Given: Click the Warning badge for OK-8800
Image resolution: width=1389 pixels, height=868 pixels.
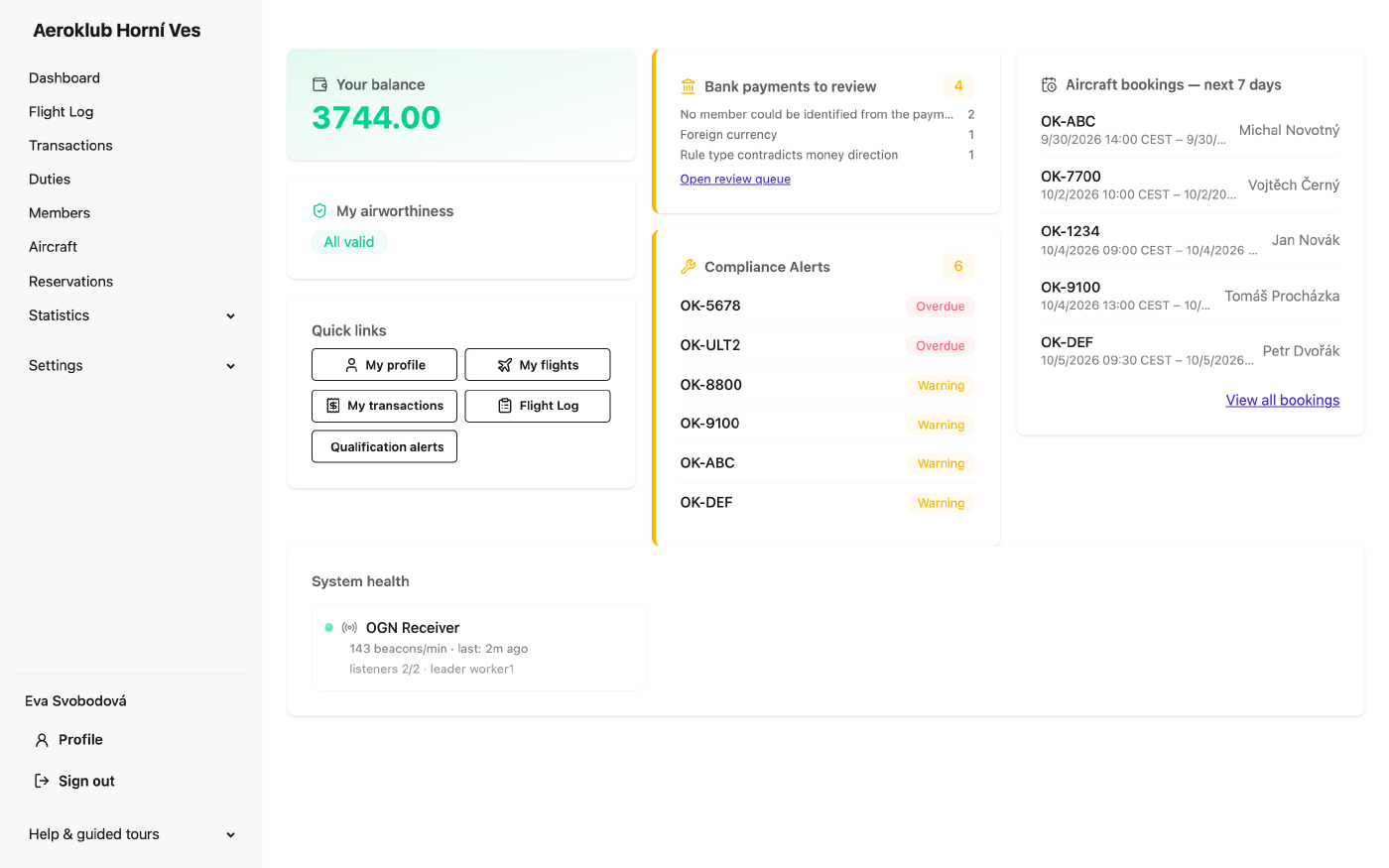Looking at the screenshot, I should pos(941,386).
